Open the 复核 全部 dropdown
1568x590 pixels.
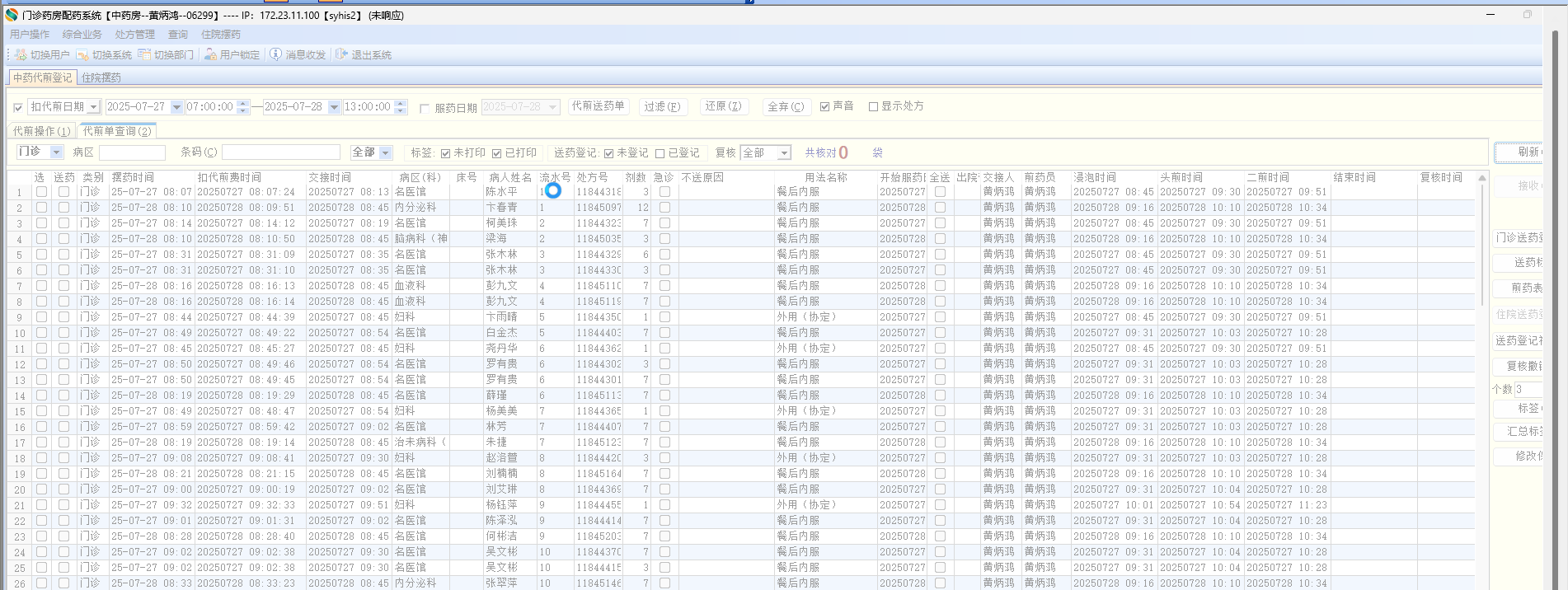coord(784,153)
